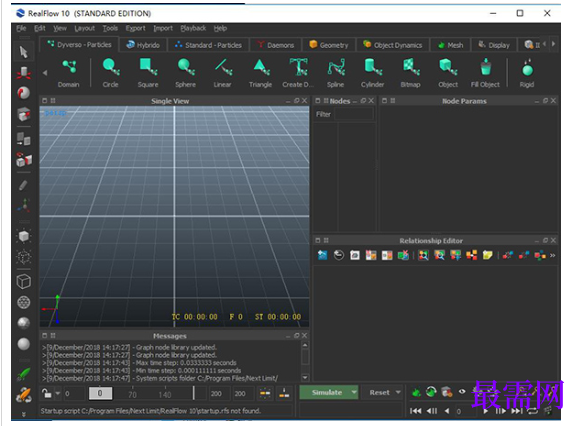Switch to the Daemons tab
Viewport: 583px width, 426px height.
[276, 45]
